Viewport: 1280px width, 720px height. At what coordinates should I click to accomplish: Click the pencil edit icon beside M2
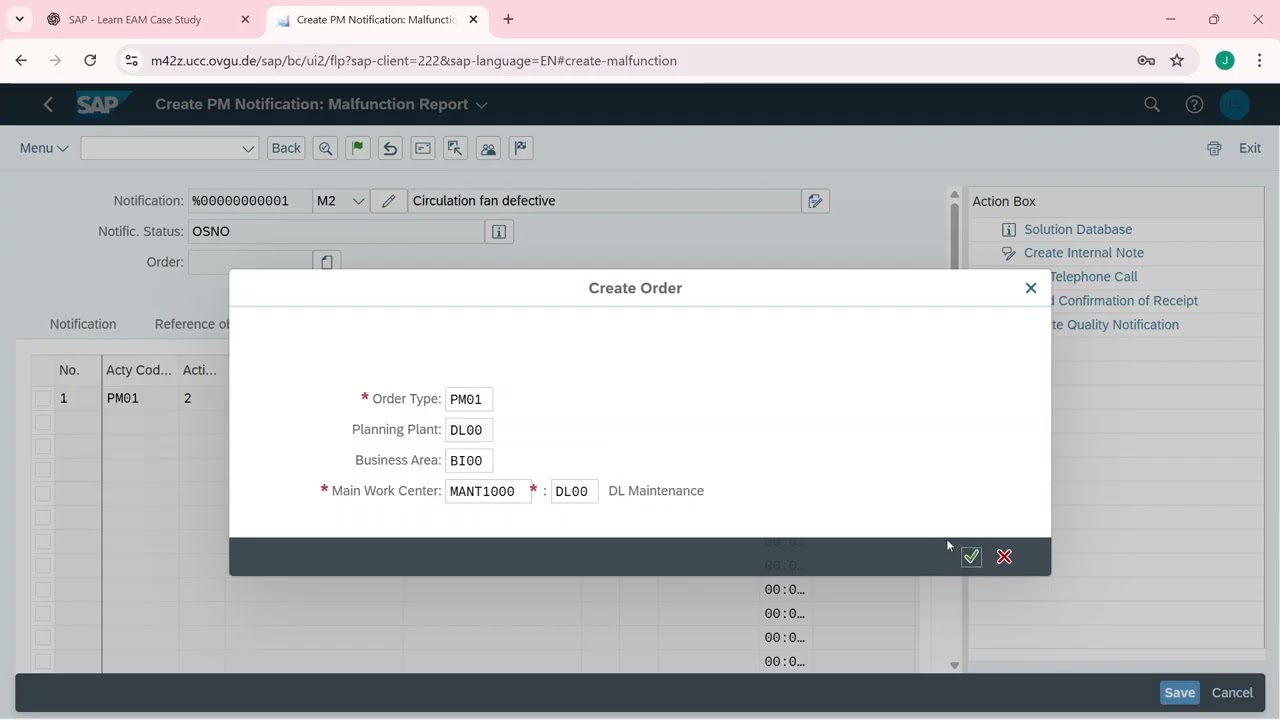(389, 201)
